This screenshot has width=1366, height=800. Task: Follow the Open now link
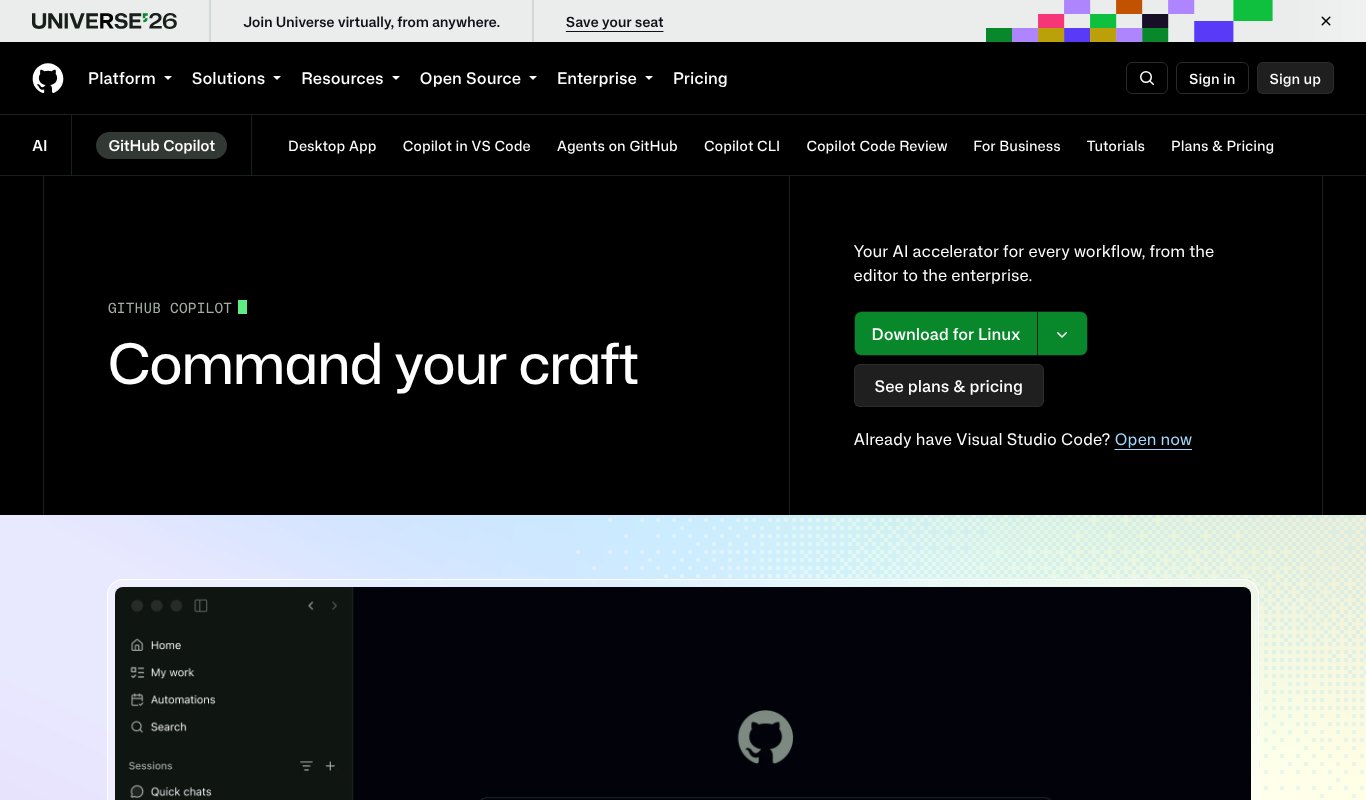coord(1153,439)
